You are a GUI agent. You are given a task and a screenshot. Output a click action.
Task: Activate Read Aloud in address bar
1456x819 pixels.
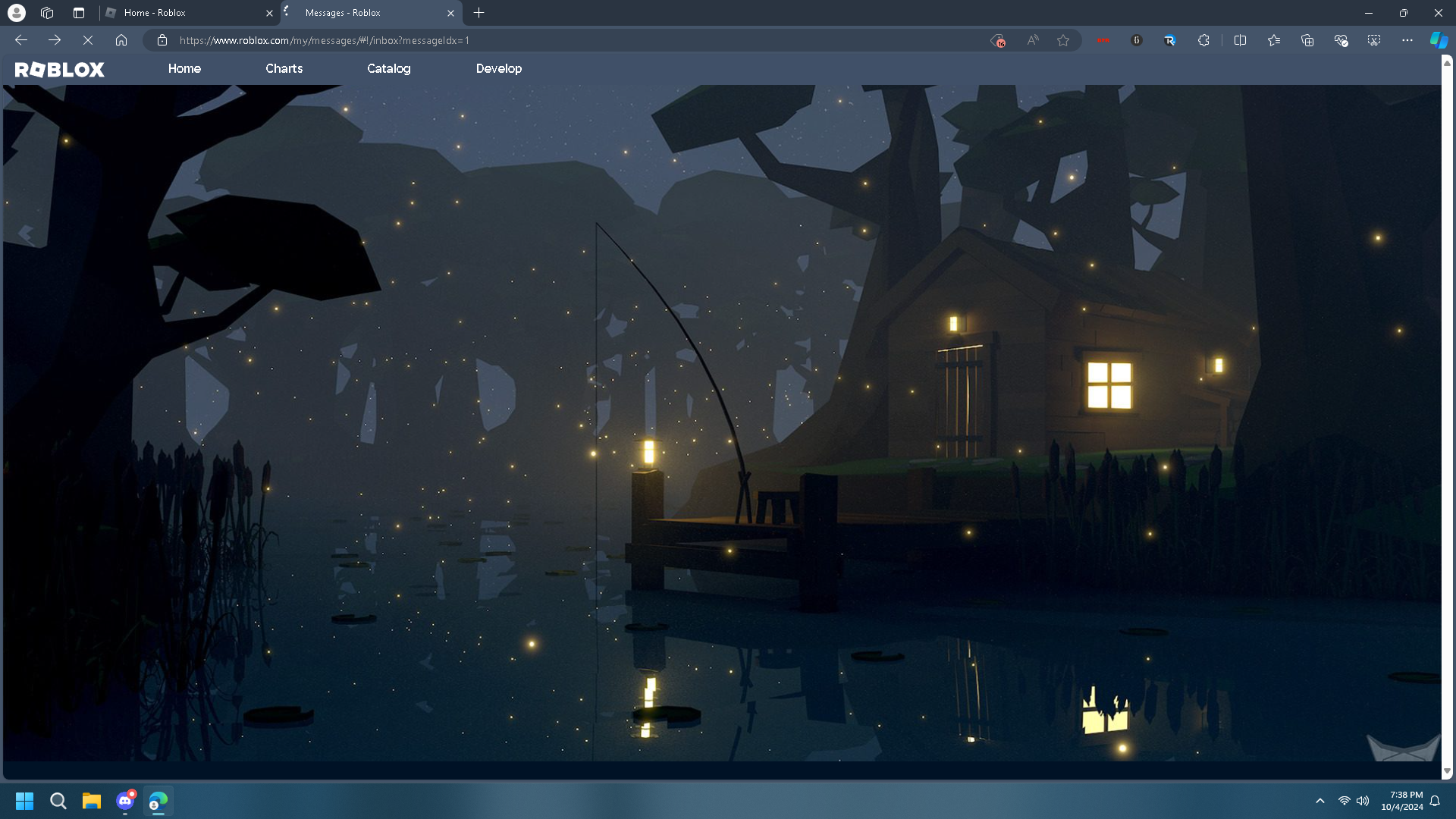(1033, 40)
